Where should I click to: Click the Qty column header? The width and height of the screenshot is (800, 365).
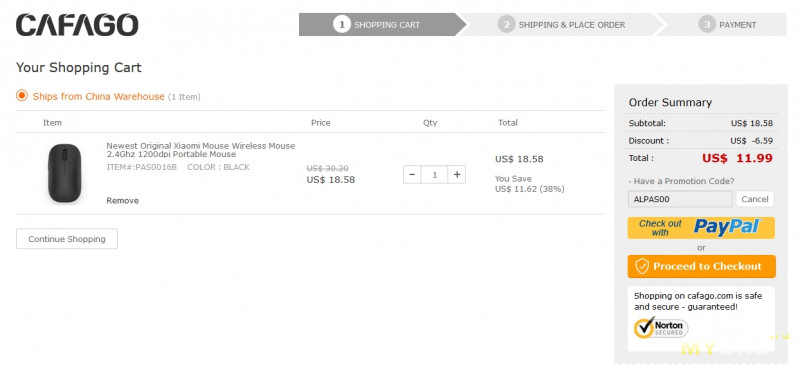430,123
